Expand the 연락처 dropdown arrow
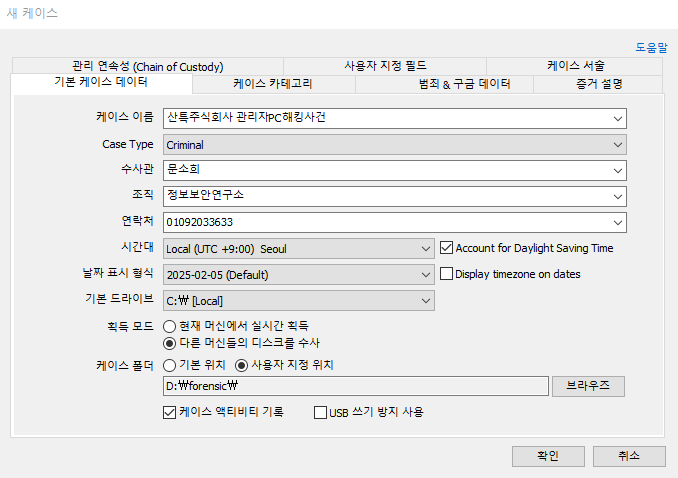 click(617, 222)
